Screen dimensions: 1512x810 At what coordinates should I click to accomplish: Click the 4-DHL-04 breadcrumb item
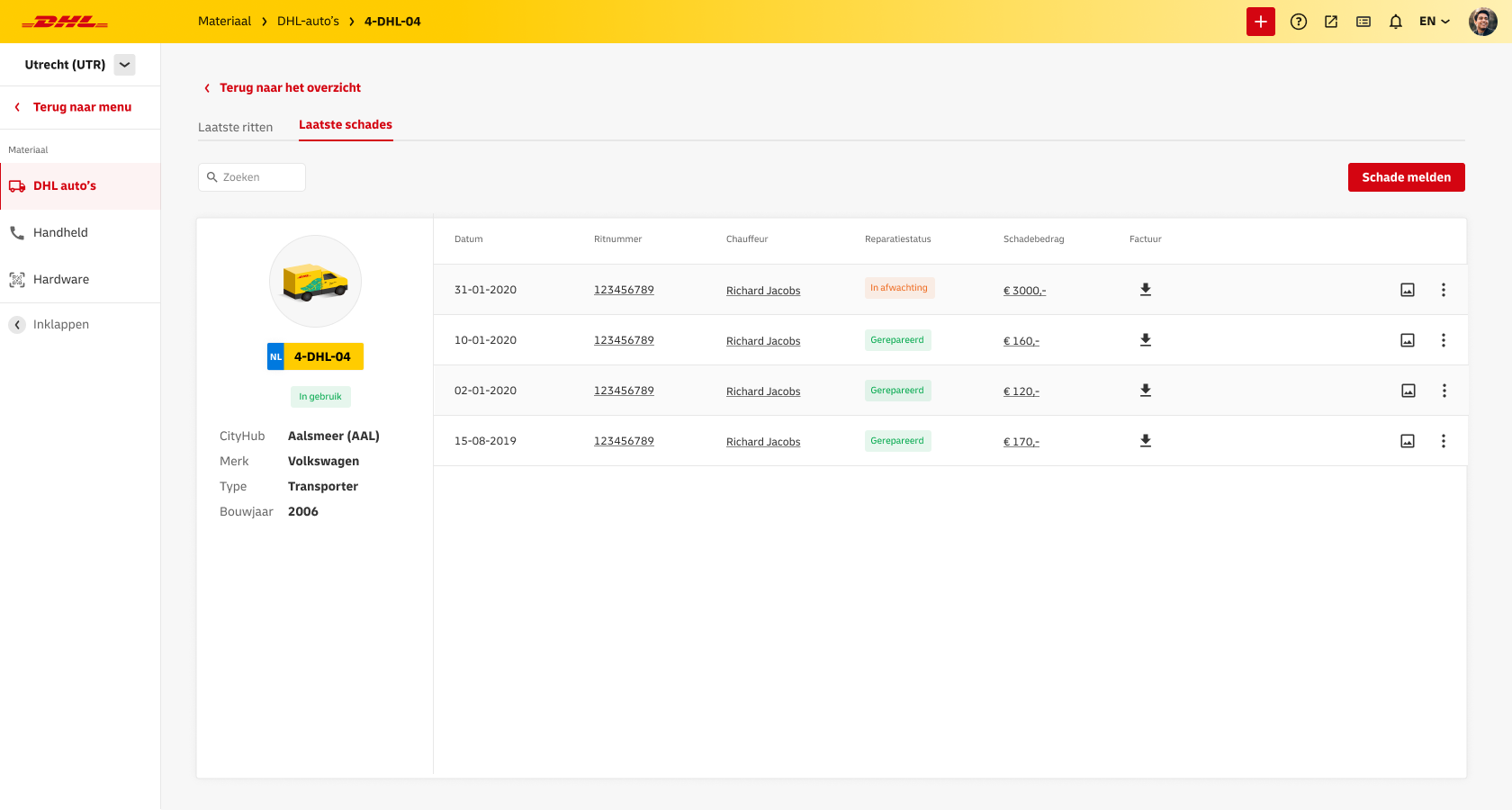click(392, 22)
